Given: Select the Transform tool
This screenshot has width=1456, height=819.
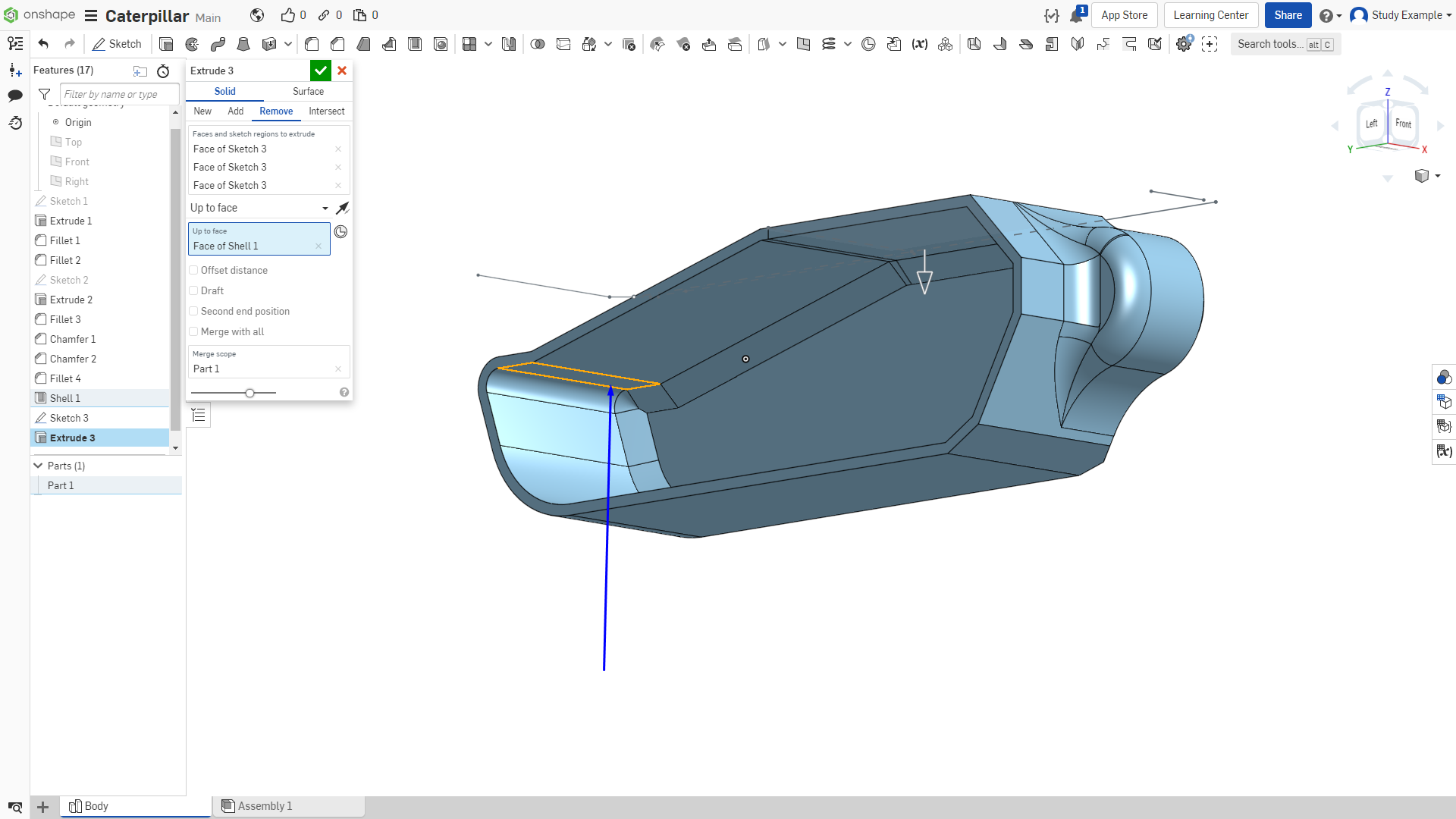Looking at the screenshot, I should 589,44.
